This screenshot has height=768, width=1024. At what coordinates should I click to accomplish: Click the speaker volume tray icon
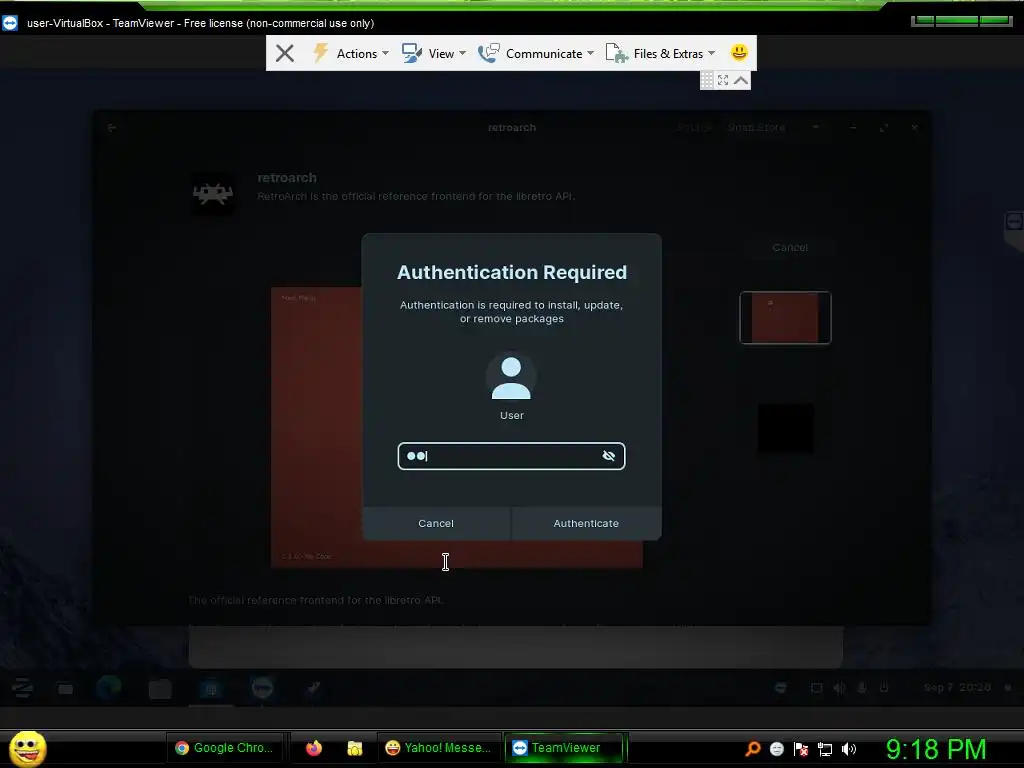[x=849, y=749]
